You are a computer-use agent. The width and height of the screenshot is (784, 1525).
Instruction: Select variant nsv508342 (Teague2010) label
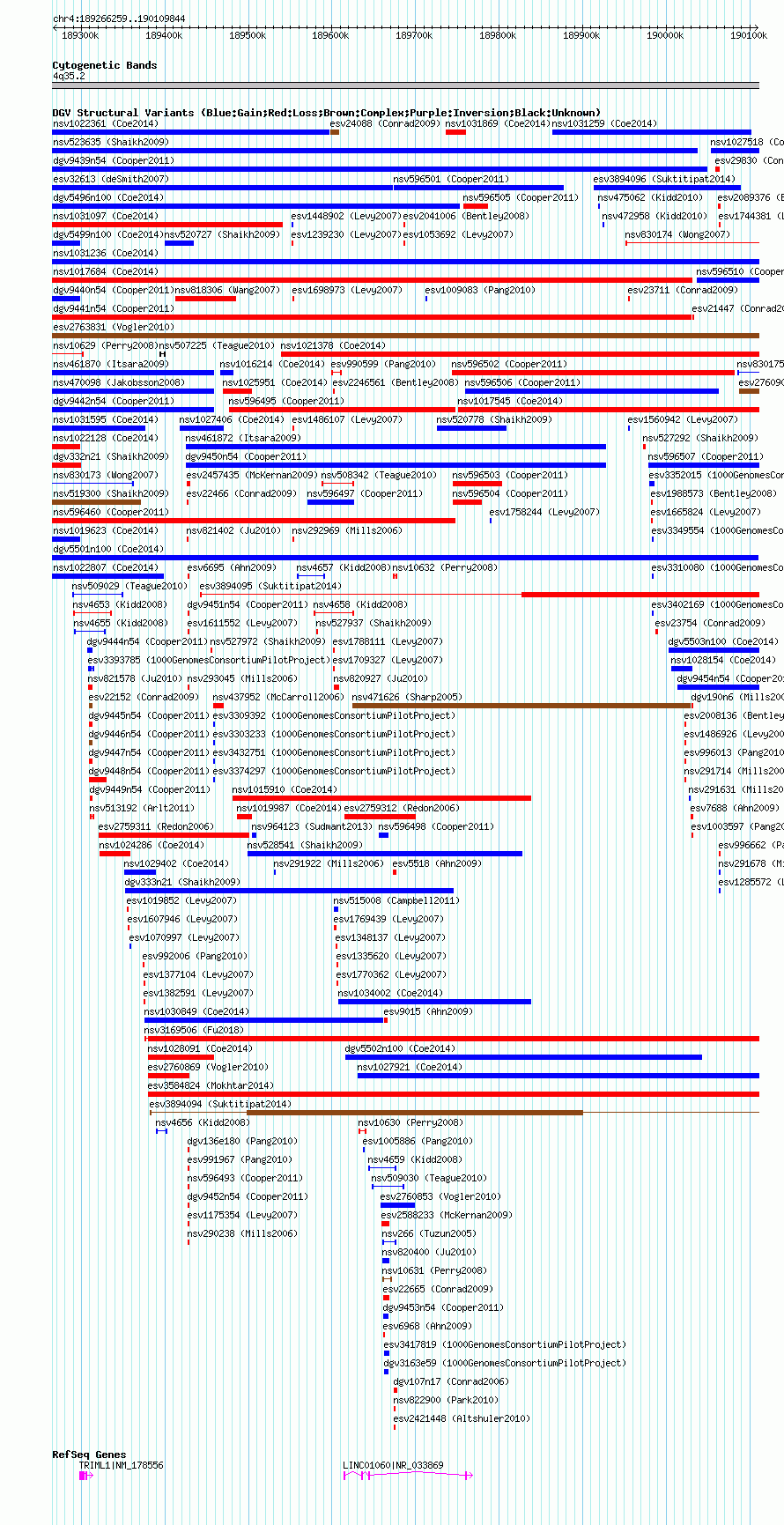(379, 475)
